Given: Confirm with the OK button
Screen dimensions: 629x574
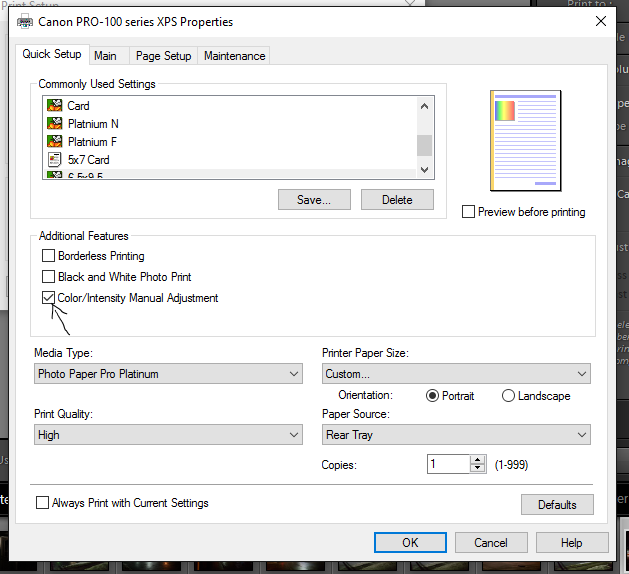Looking at the screenshot, I should tap(410, 543).
